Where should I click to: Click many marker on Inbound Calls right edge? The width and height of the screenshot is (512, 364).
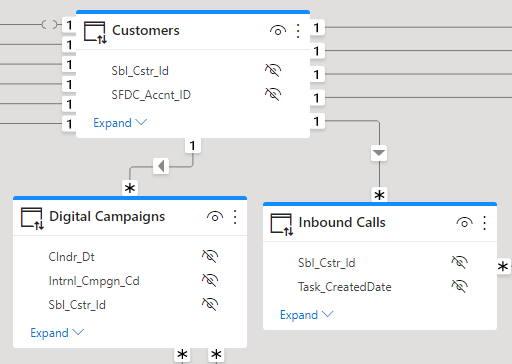(x=503, y=266)
